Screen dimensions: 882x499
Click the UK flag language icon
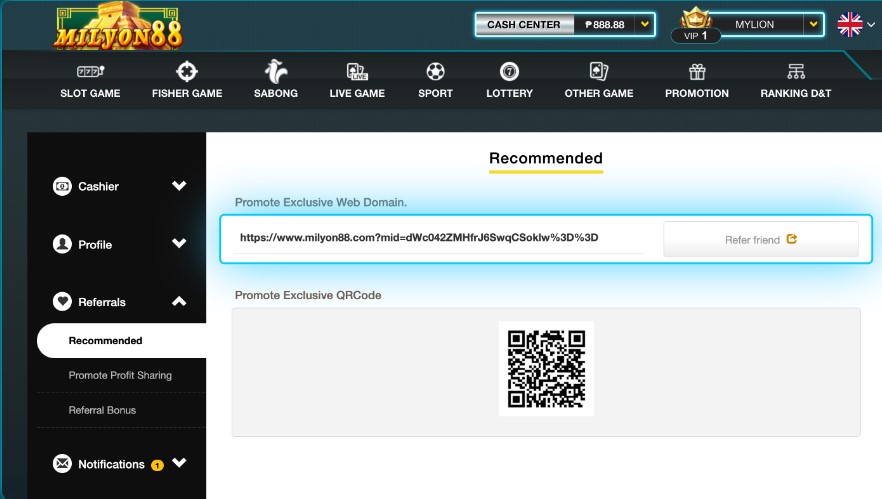(849, 24)
